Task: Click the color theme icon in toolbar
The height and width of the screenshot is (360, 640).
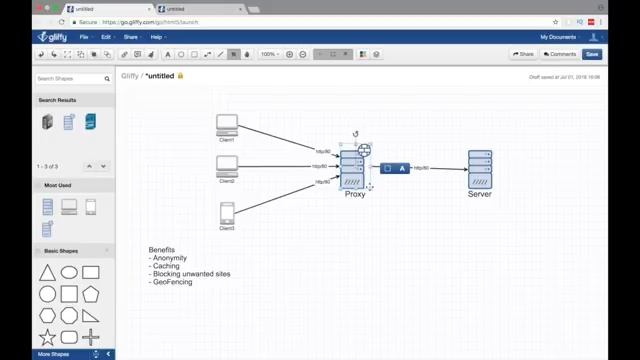Action: (363, 54)
